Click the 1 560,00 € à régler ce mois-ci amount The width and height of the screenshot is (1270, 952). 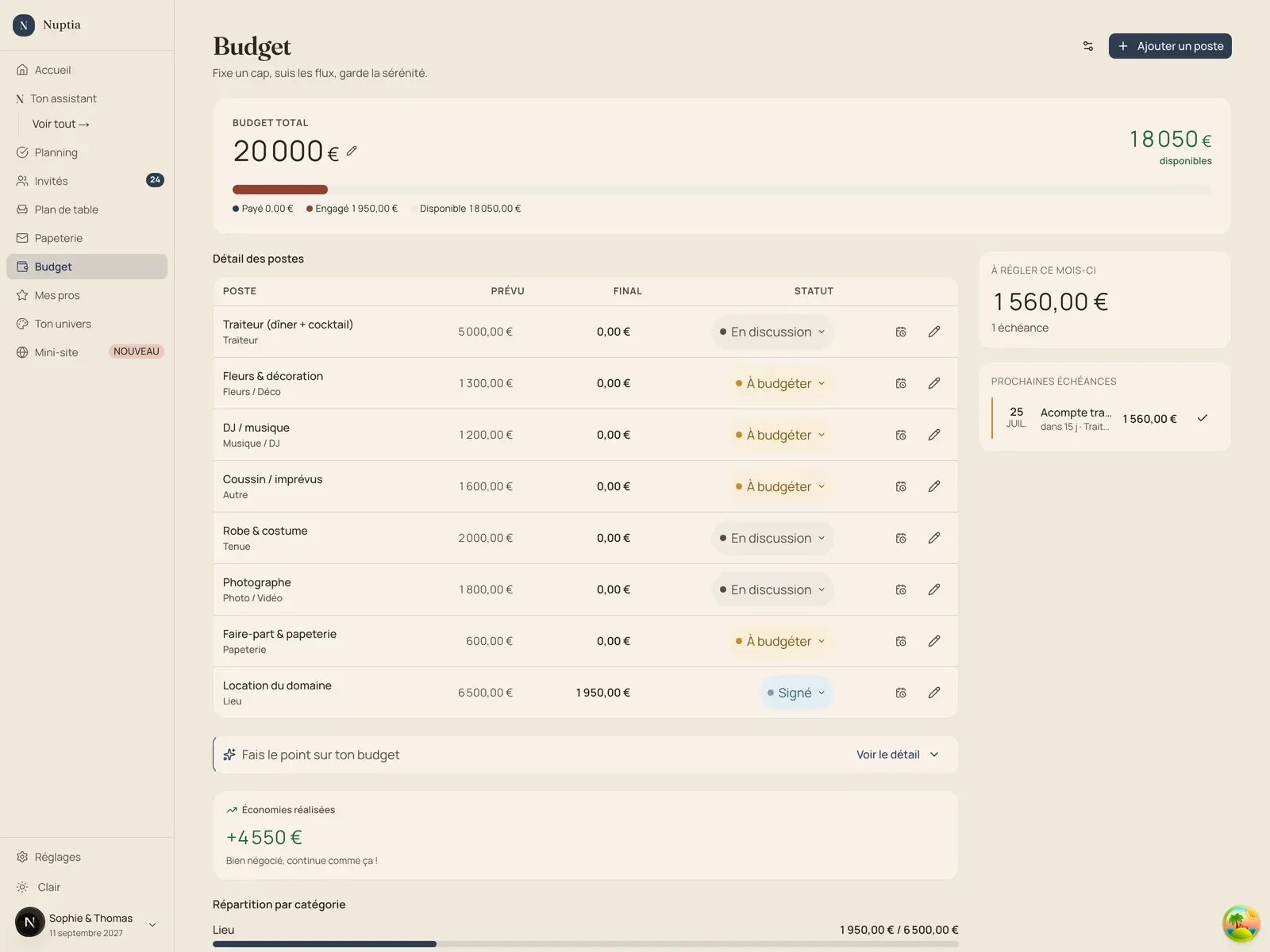[1051, 301]
